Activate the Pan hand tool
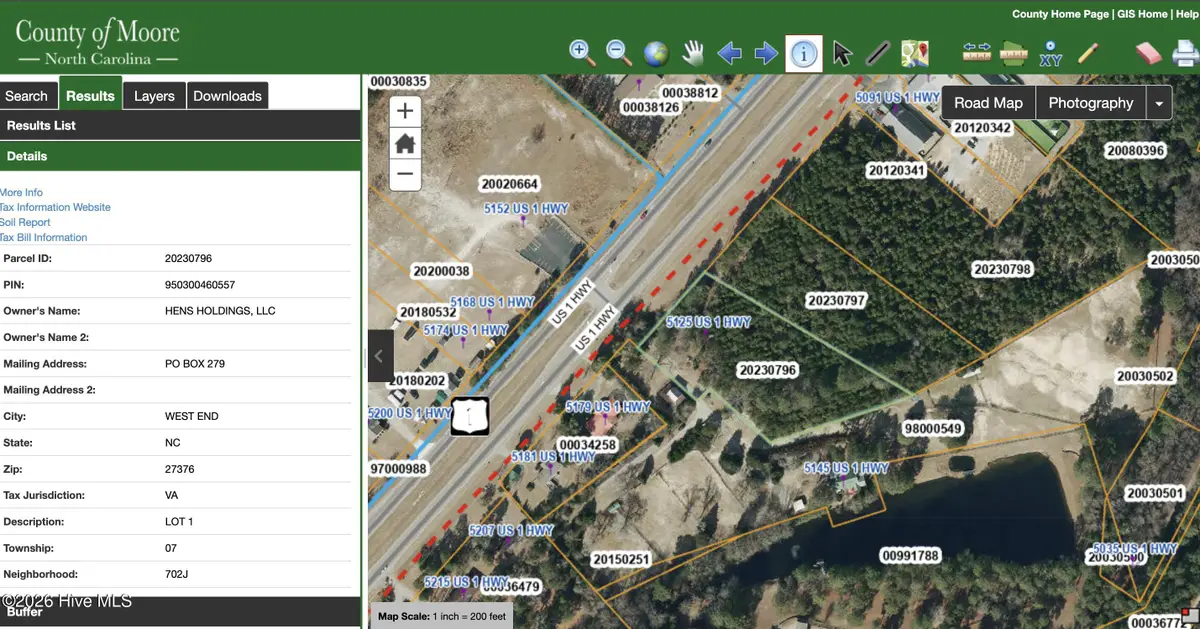The height and width of the screenshot is (629, 1200). [x=692, y=52]
